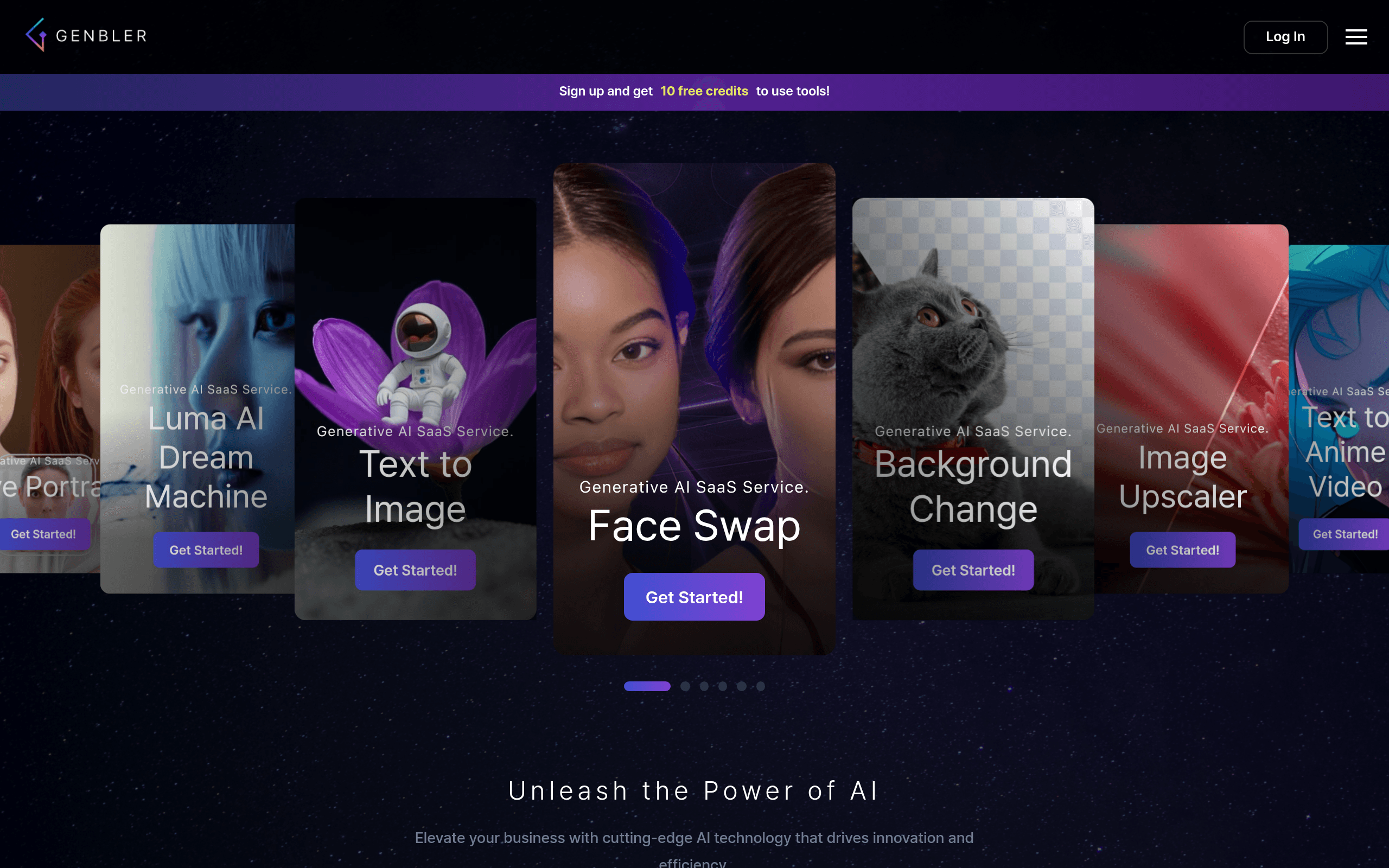Screen dimensions: 1389x868
Task: Click the Genbler diamond logo icon
Action: [x=36, y=35]
